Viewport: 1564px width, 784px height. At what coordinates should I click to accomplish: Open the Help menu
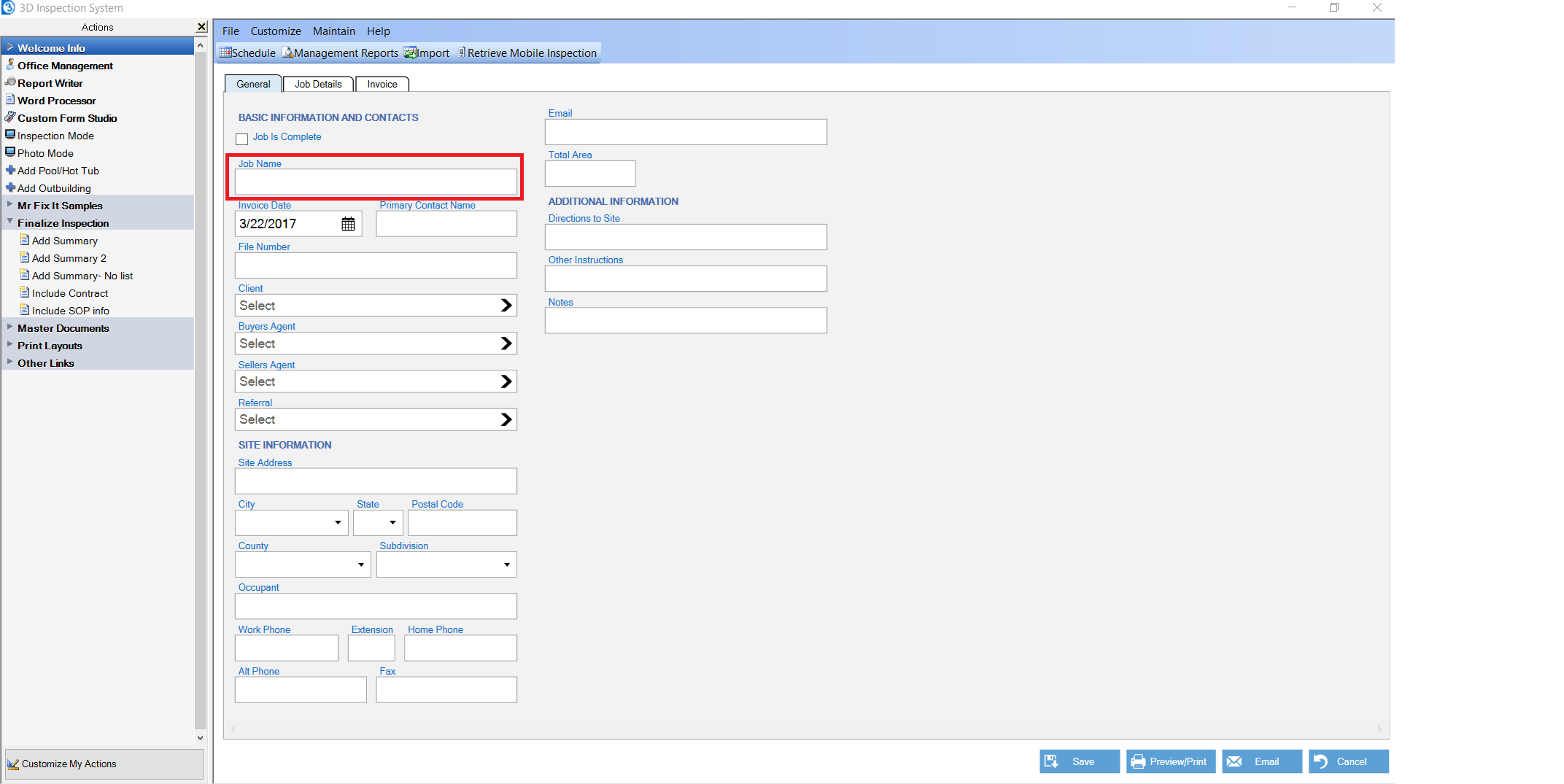379,31
